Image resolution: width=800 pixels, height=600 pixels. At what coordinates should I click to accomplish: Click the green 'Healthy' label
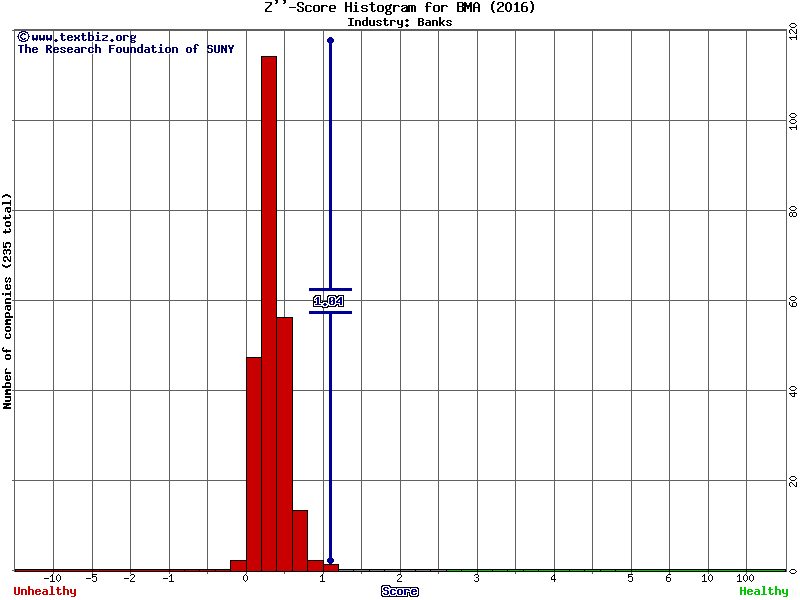764,591
